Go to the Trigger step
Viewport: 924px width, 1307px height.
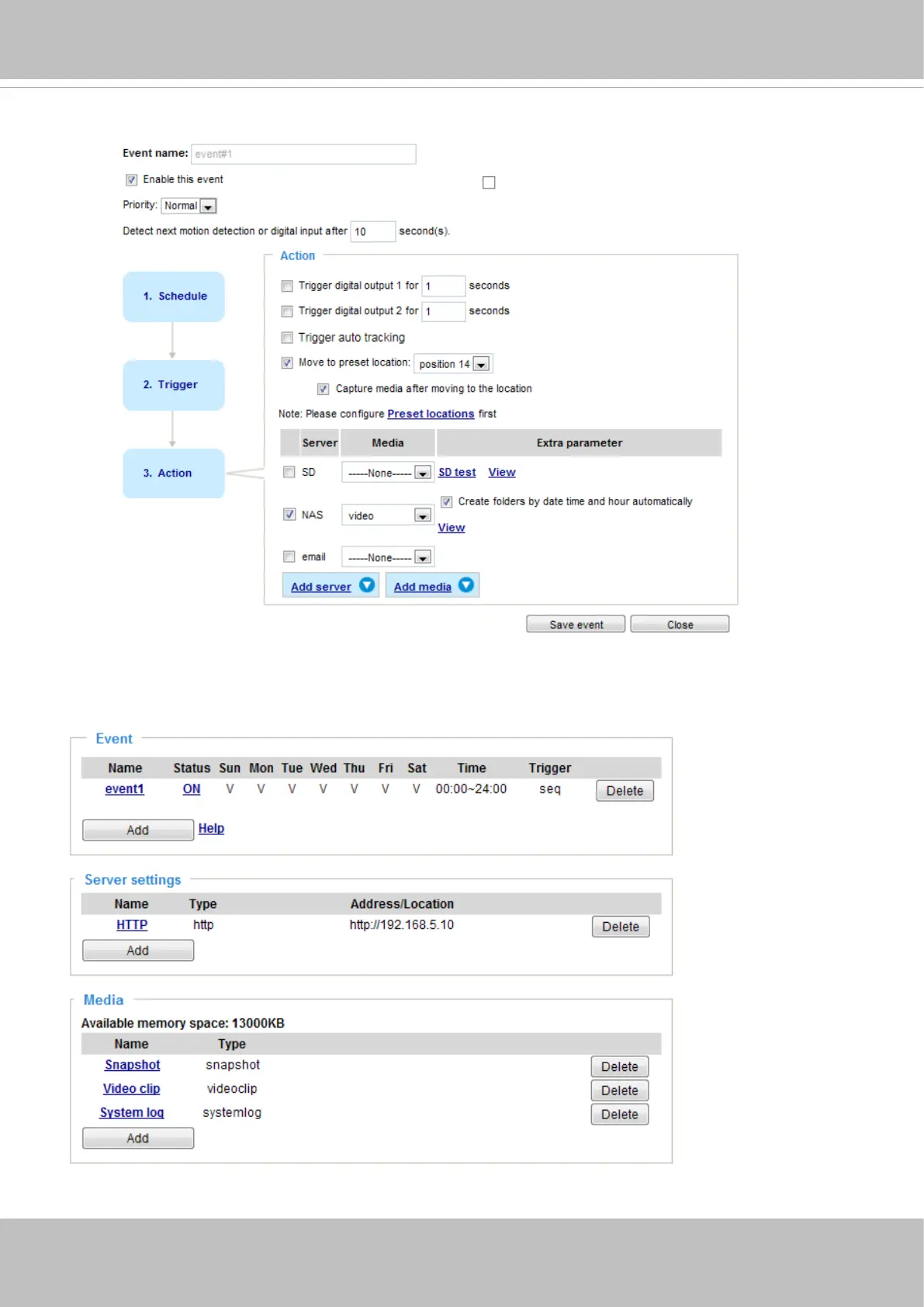174,385
